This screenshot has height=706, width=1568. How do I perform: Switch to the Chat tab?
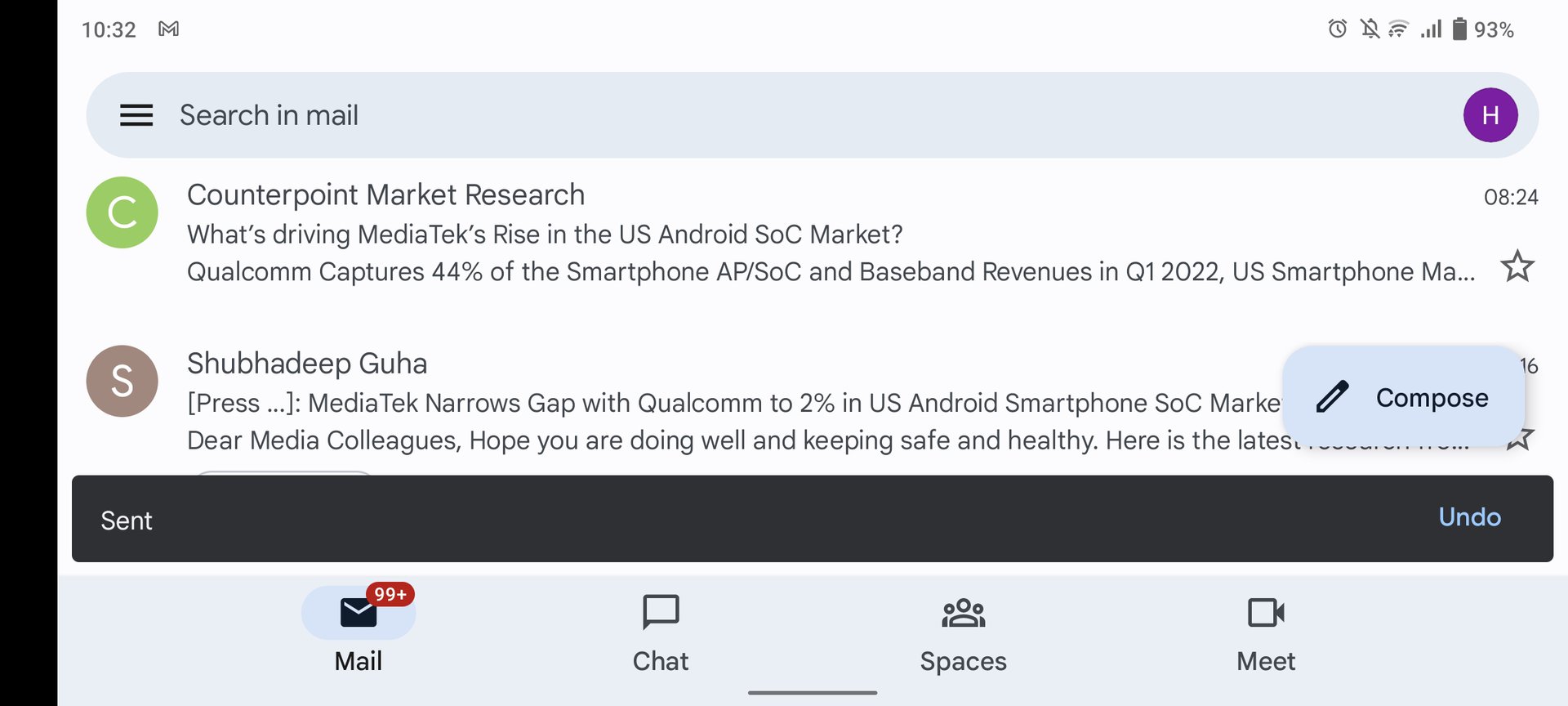coord(661,633)
